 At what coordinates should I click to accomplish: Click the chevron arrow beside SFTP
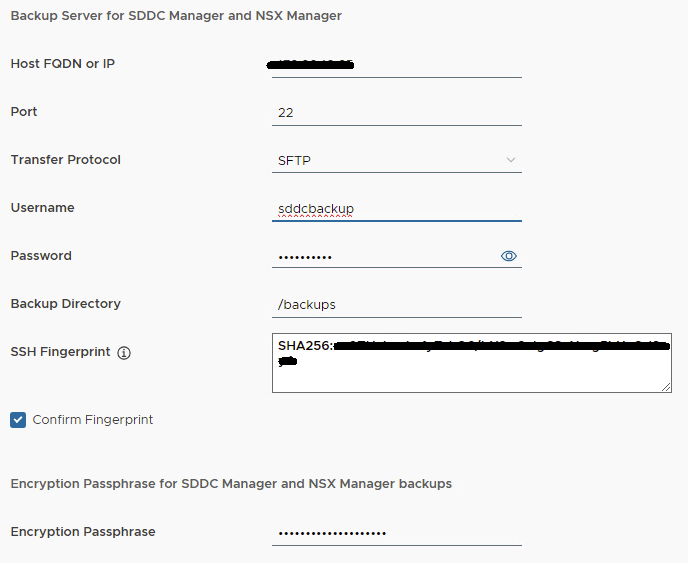[511, 160]
